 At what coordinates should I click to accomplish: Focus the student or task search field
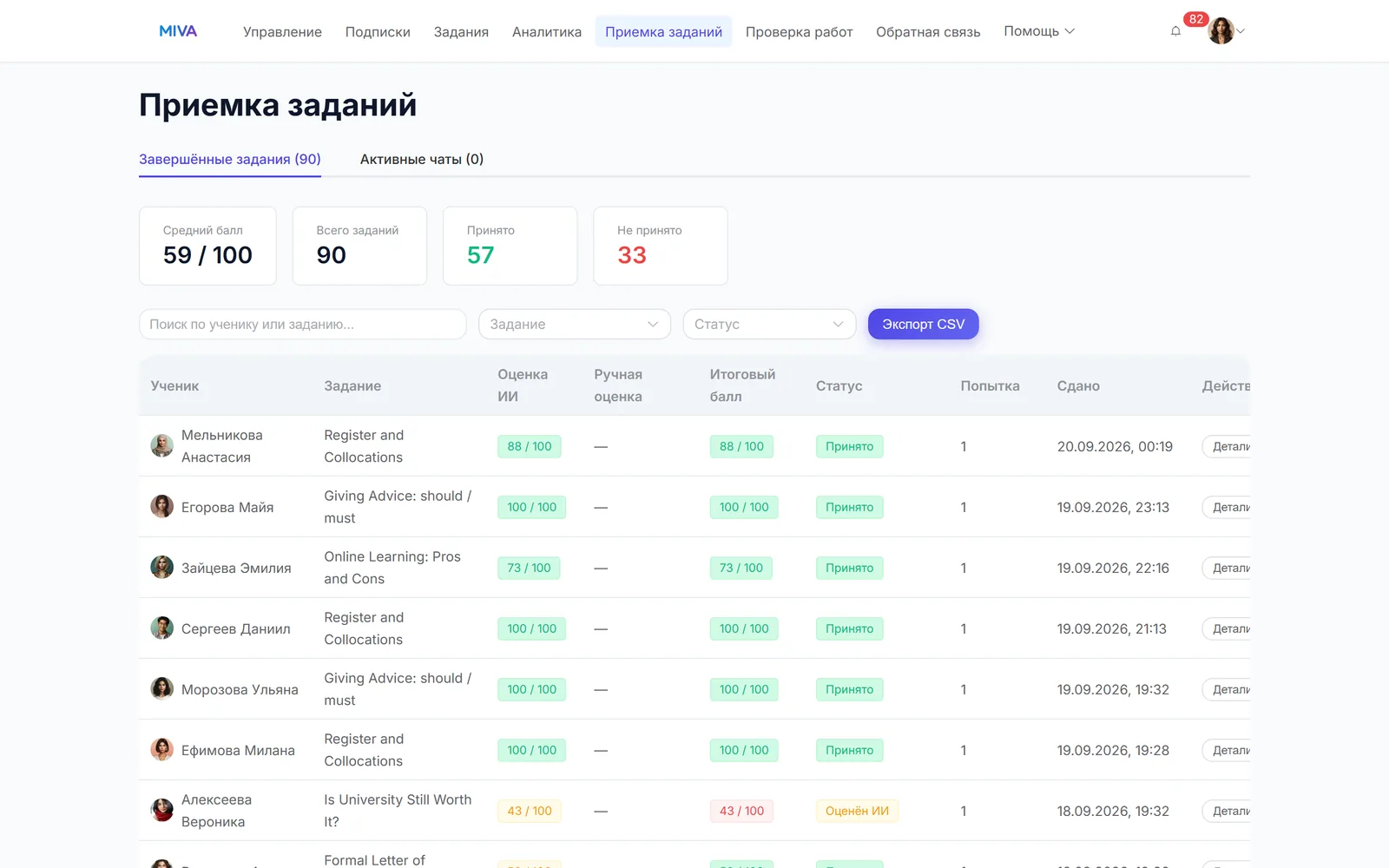(303, 325)
